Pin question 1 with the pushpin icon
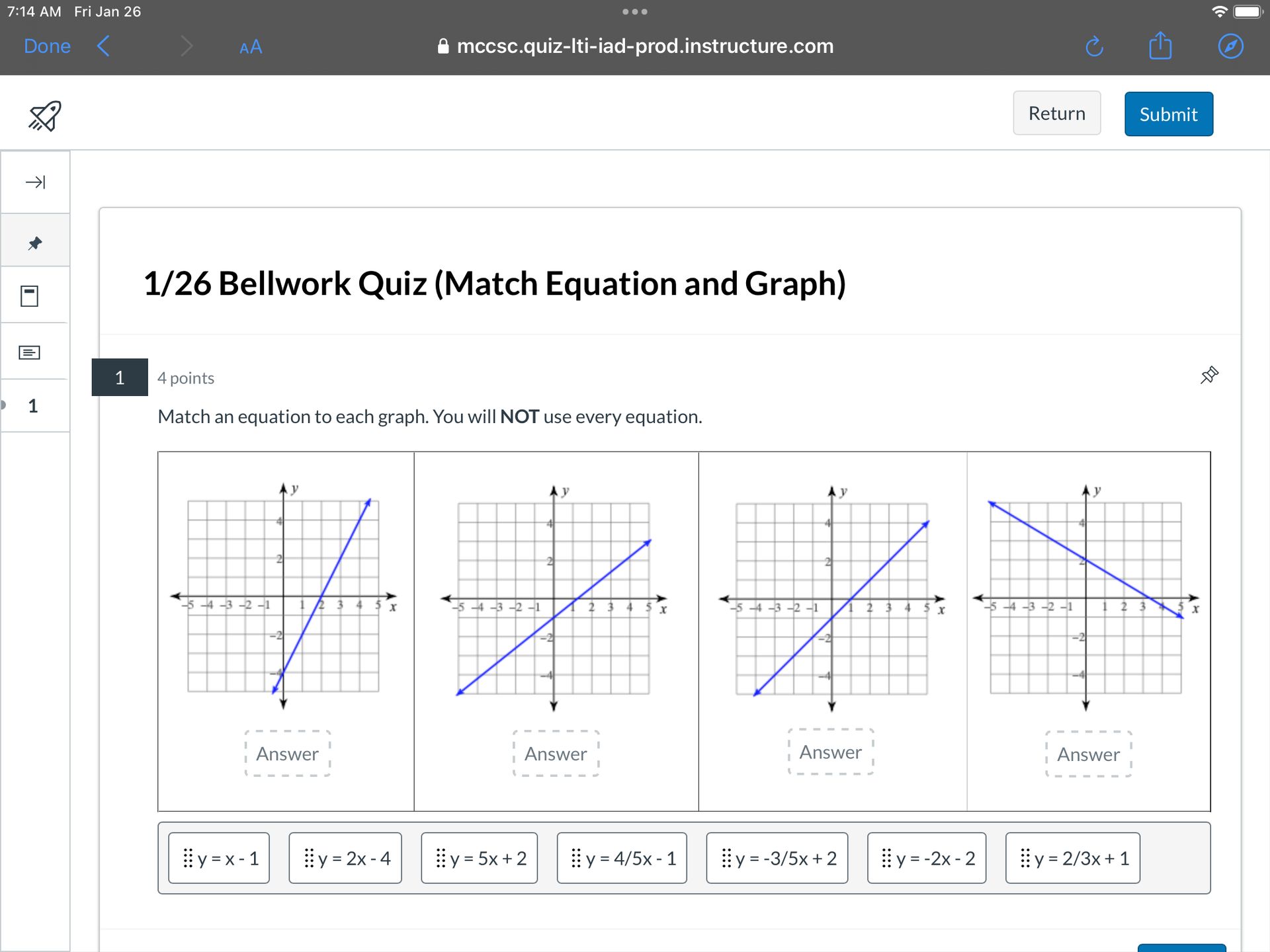 1209,376
